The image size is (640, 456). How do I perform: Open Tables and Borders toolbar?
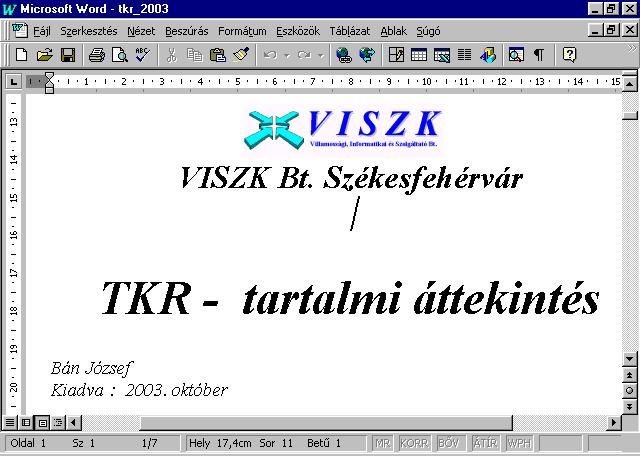click(396, 54)
